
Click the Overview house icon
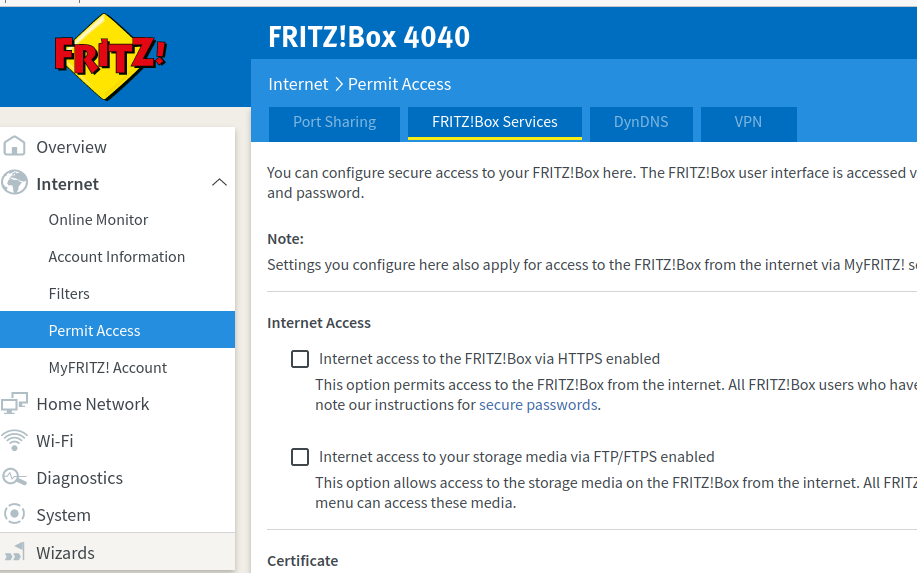coord(15,147)
